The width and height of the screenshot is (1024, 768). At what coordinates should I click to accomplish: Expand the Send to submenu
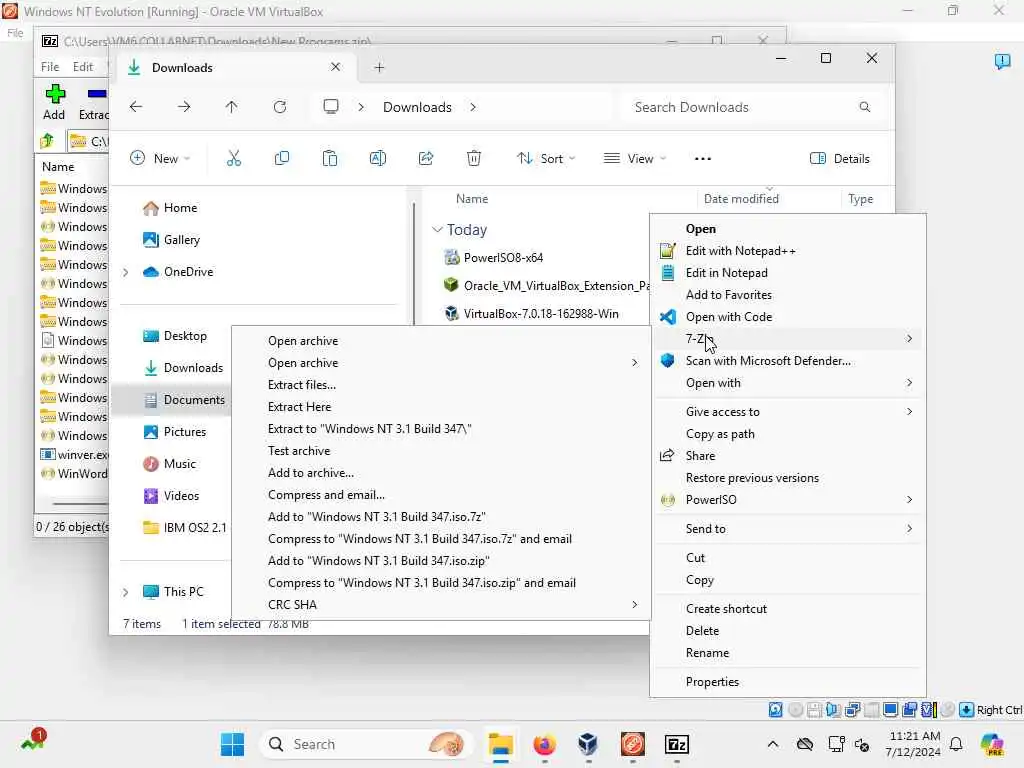point(909,528)
